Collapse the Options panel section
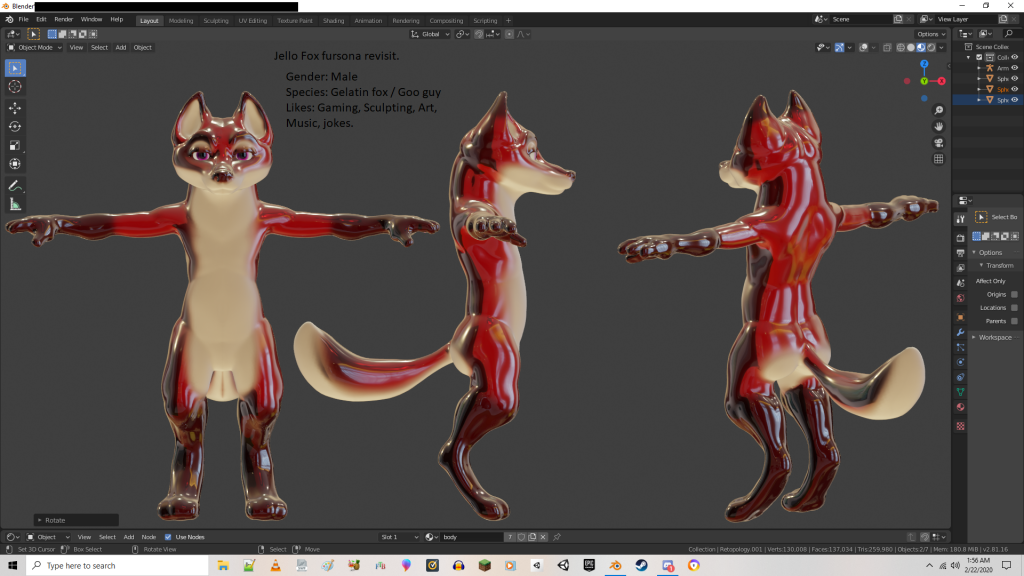The height and width of the screenshot is (576, 1024). 990,252
